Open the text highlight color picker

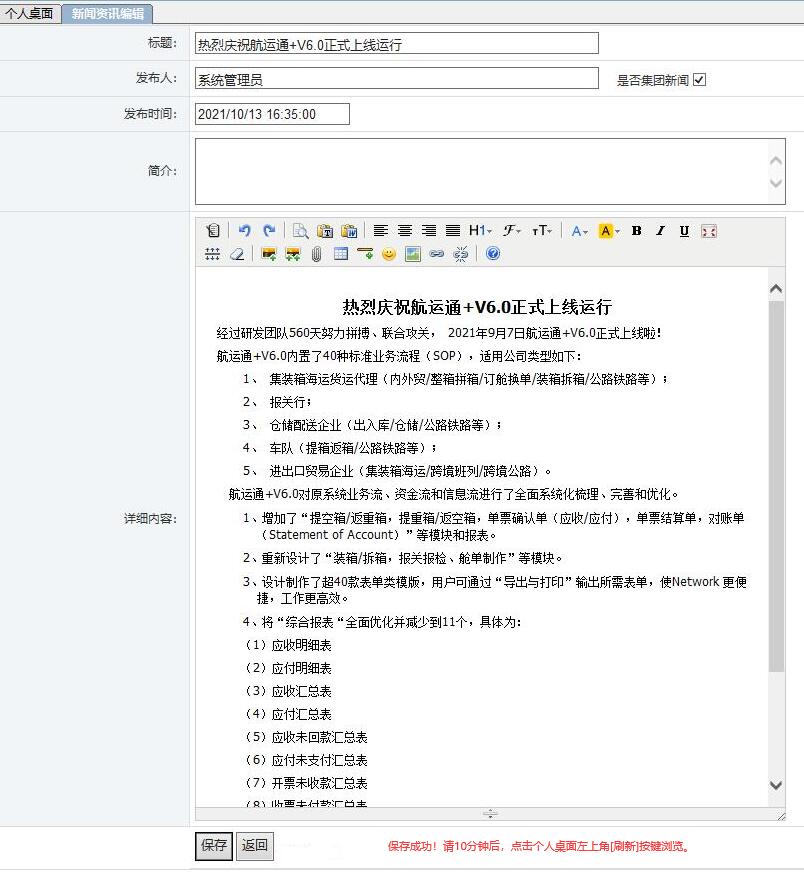point(609,231)
